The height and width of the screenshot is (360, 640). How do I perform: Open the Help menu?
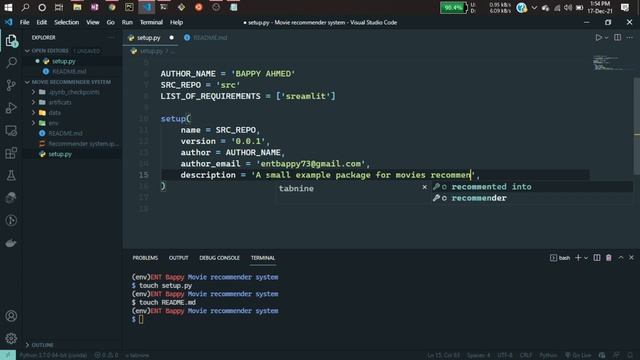[x=176, y=22]
